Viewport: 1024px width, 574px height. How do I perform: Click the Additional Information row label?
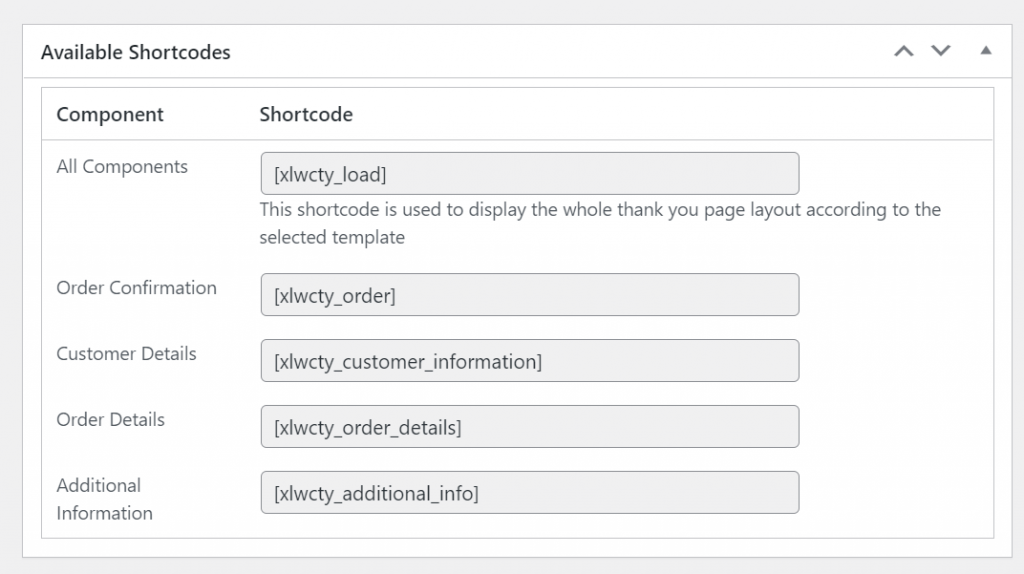[x=104, y=499]
